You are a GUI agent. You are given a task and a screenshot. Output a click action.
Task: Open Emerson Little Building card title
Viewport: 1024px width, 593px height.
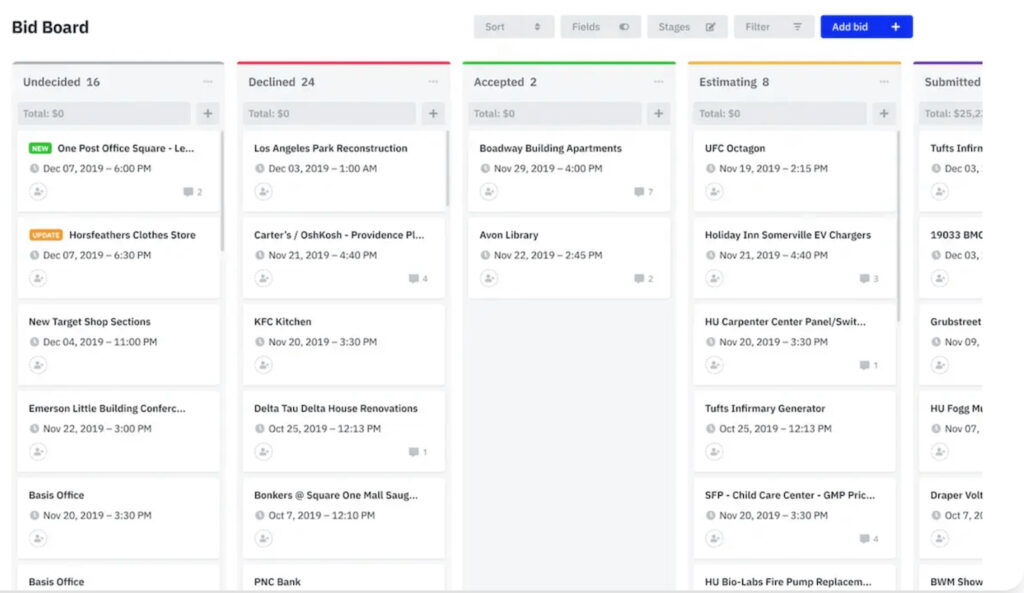107,409
